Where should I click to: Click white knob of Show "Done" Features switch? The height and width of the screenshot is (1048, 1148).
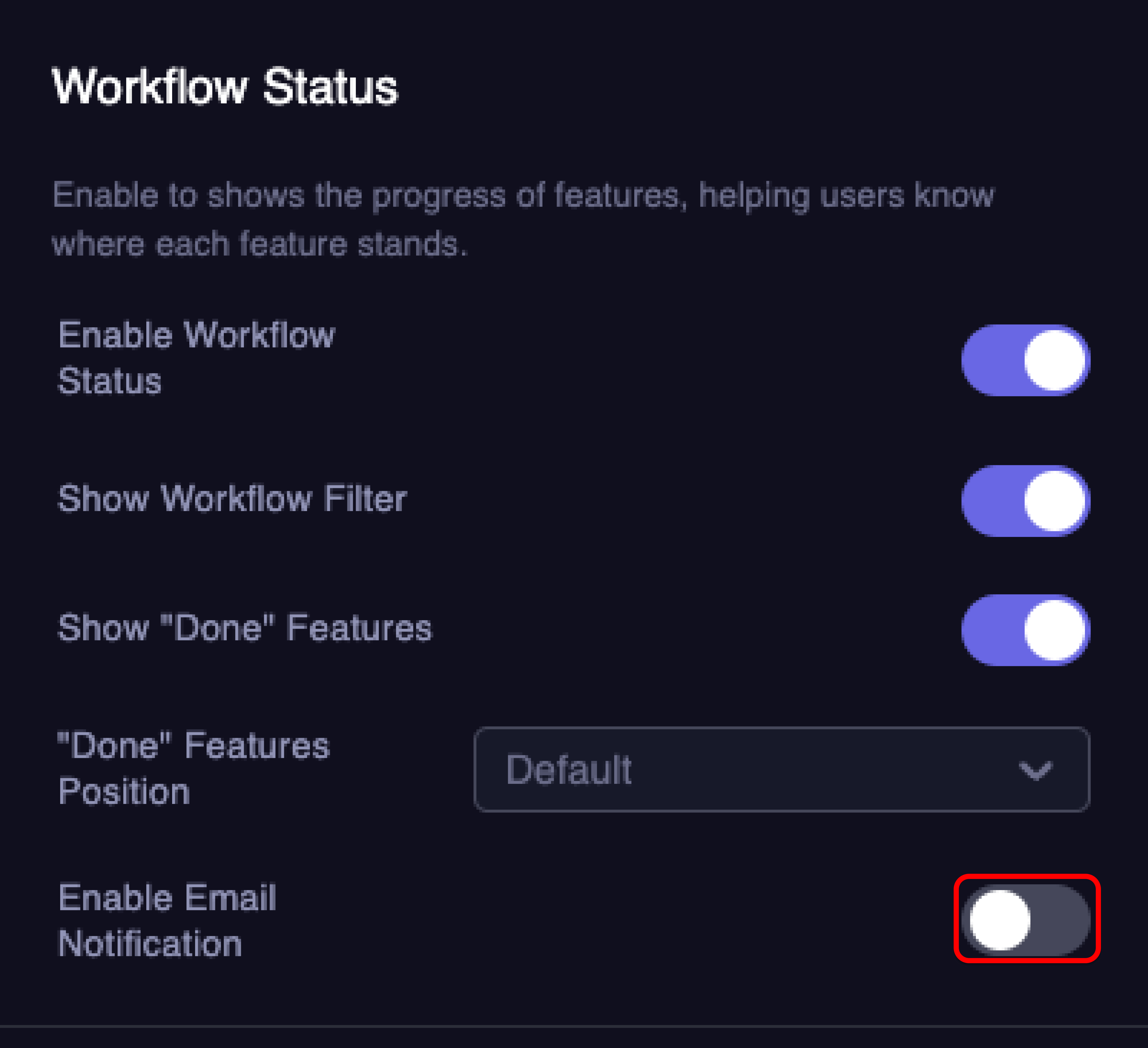point(1054,630)
